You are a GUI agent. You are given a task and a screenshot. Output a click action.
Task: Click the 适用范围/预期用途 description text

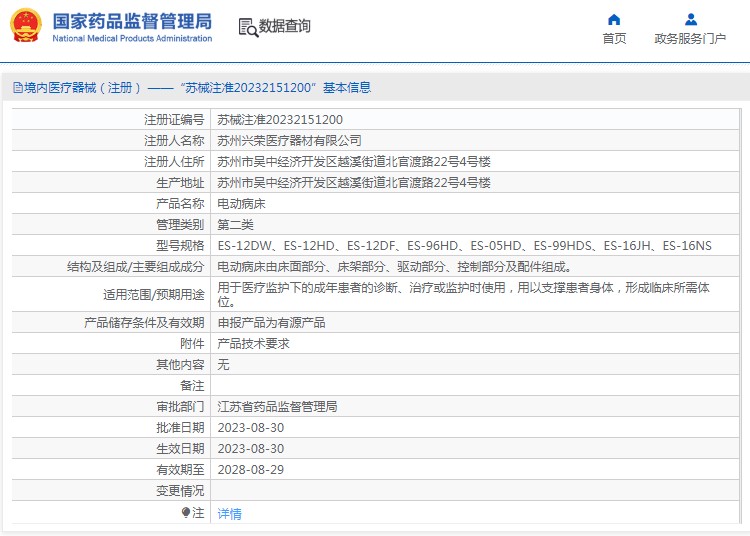(463, 295)
